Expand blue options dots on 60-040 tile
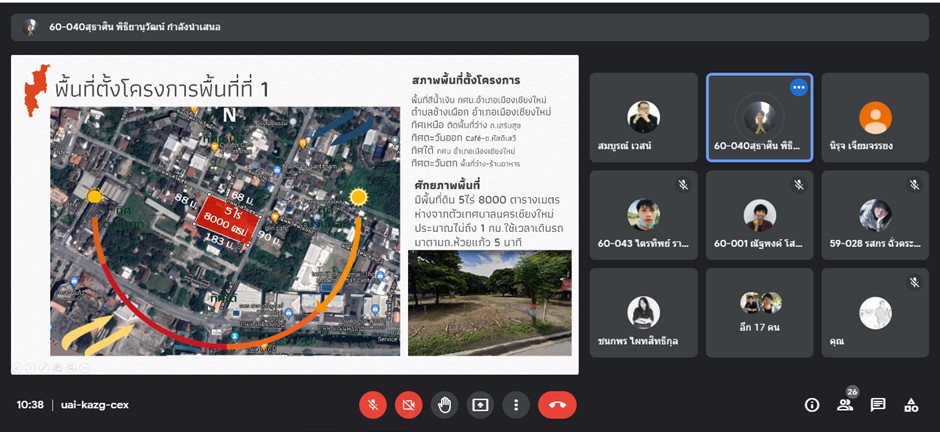This screenshot has height=432, width=940. coord(798,88)
